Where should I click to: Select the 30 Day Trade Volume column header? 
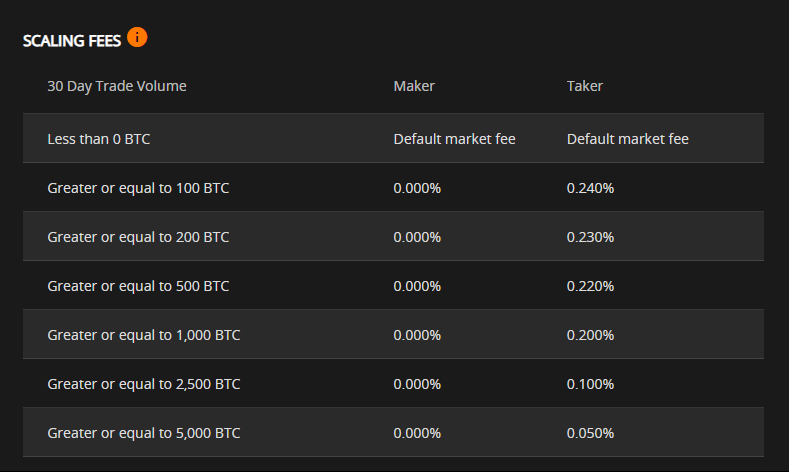[117, 86]
